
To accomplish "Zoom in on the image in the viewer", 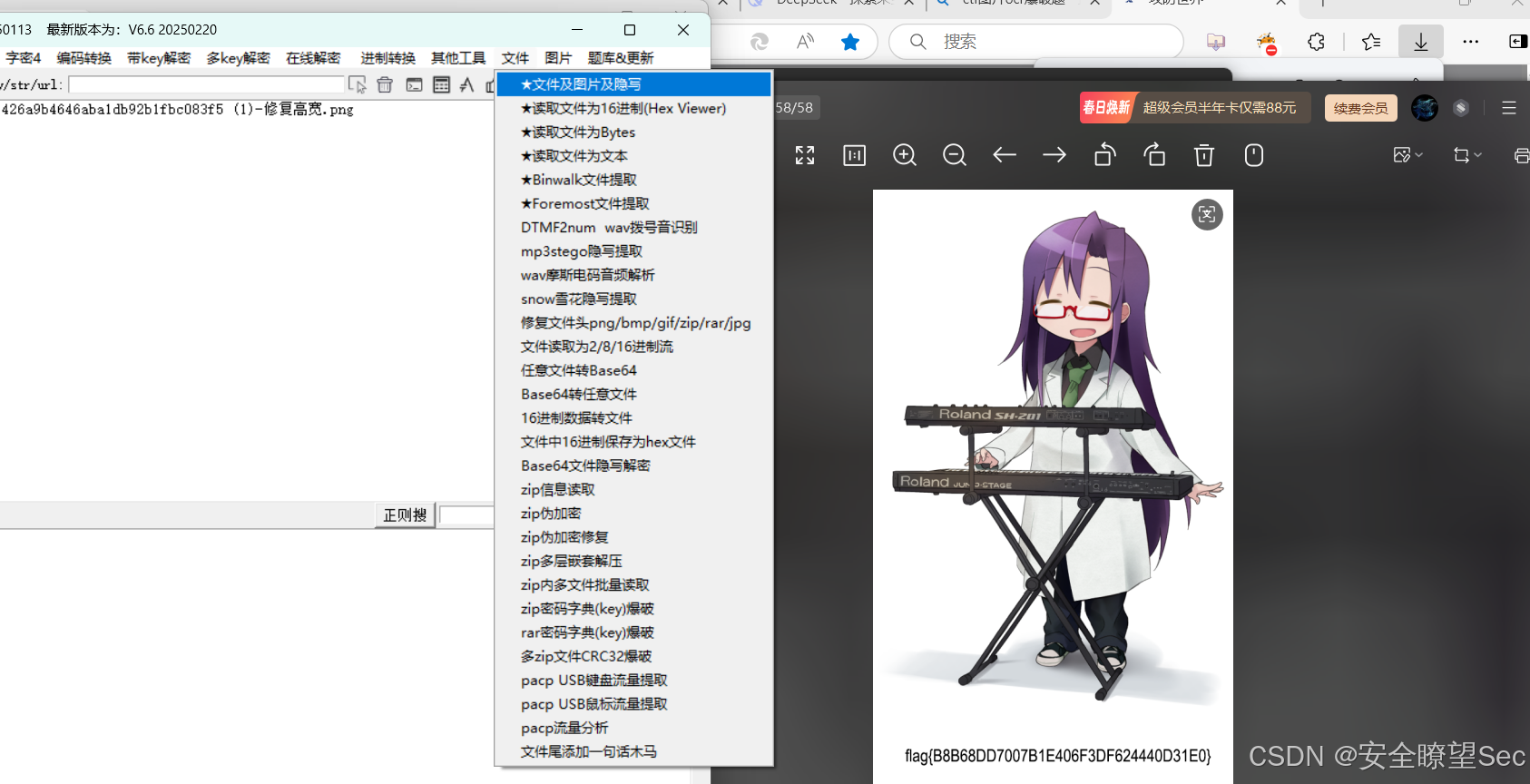I will tap(905, 155).
